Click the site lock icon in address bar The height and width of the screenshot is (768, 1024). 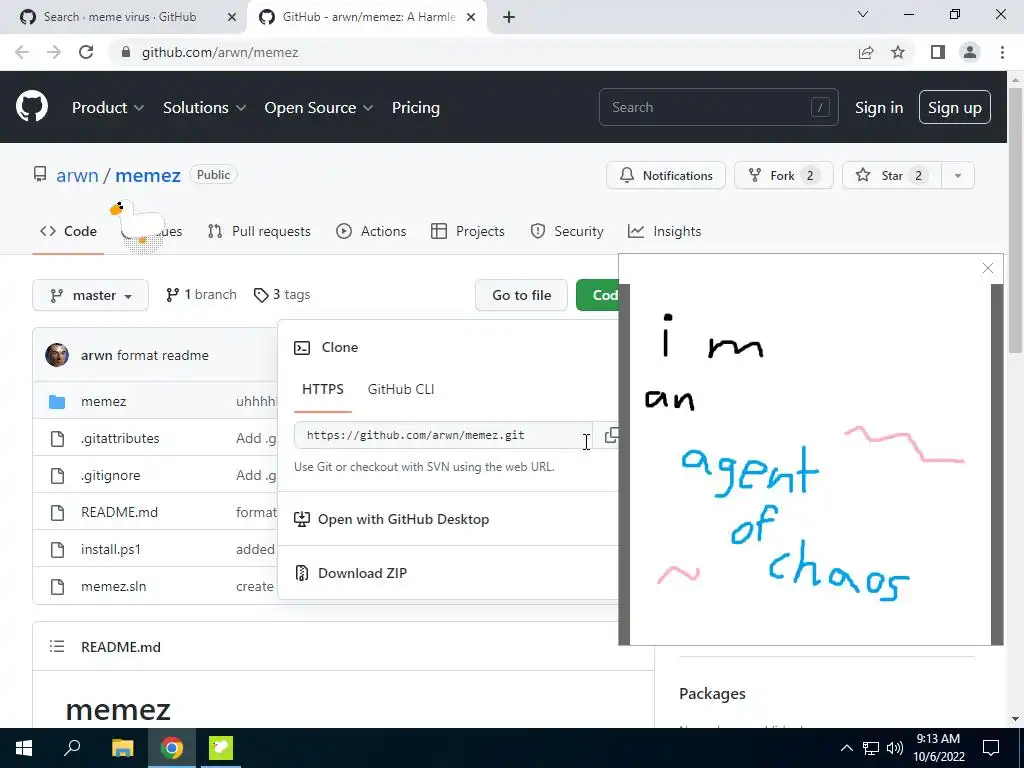tap(126, 52)
